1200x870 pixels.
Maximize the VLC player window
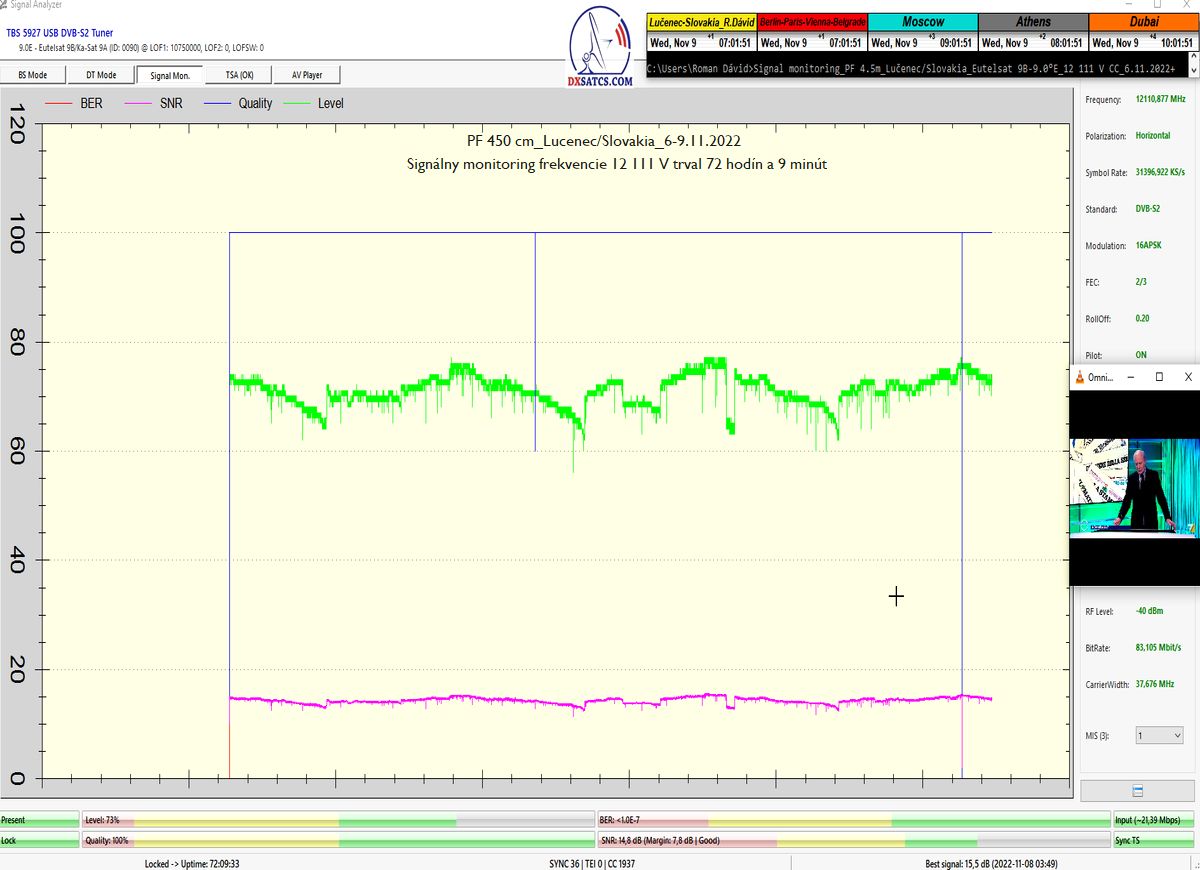point(1159,377)
